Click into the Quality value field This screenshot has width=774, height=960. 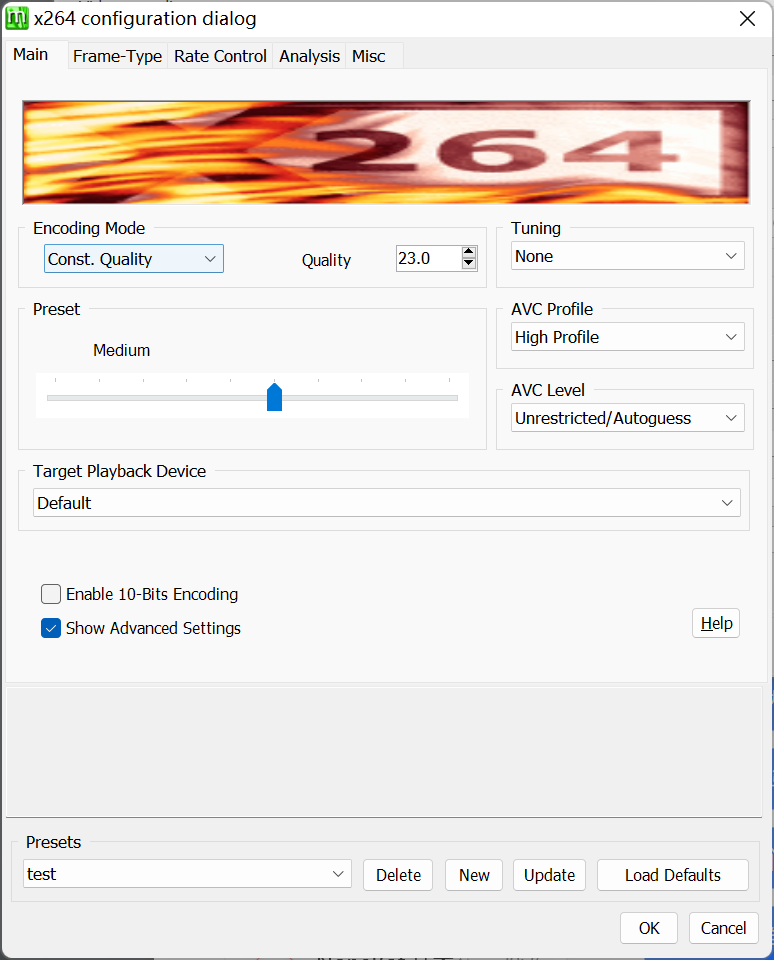427,258
